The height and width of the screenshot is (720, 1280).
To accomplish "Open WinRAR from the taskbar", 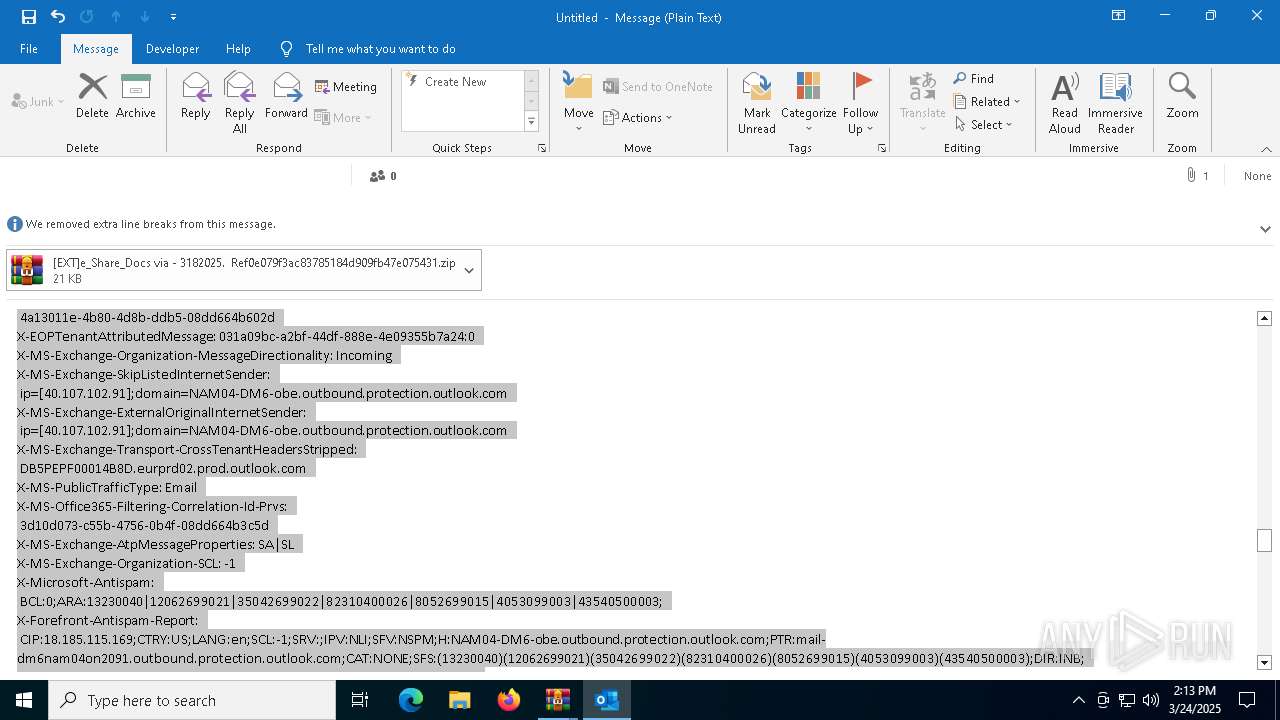I will 558,700.
